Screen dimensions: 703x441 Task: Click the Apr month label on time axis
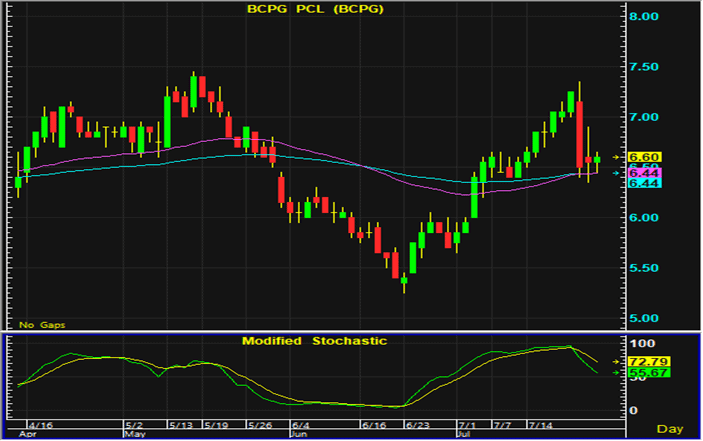pos(28,435)
